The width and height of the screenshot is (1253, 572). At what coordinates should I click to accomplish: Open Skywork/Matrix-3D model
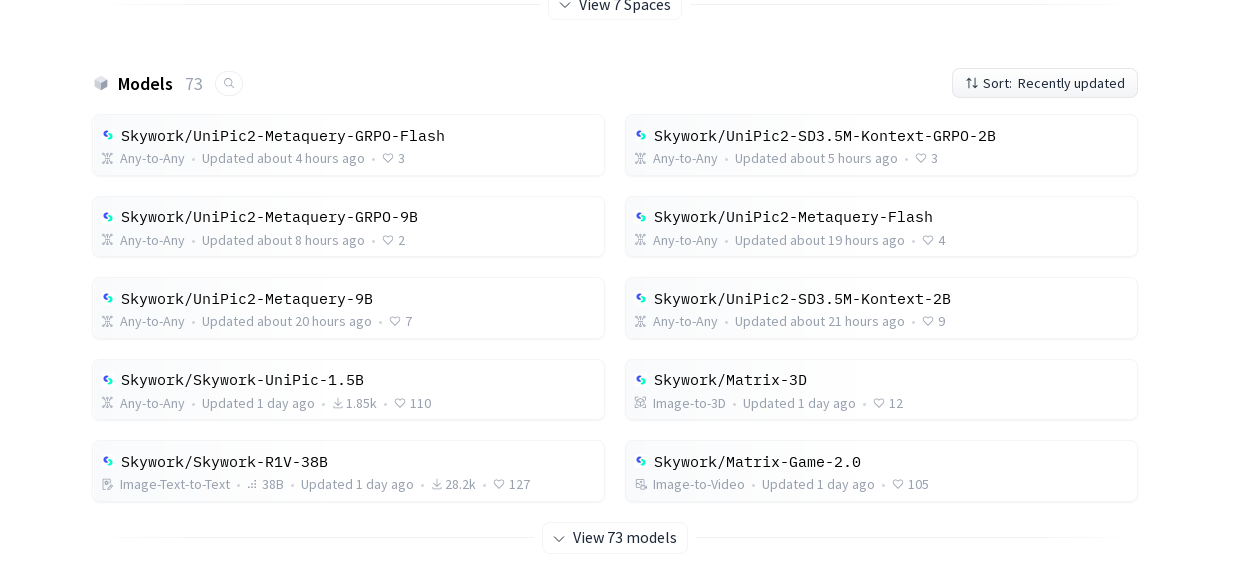click(x=881, y=390)
